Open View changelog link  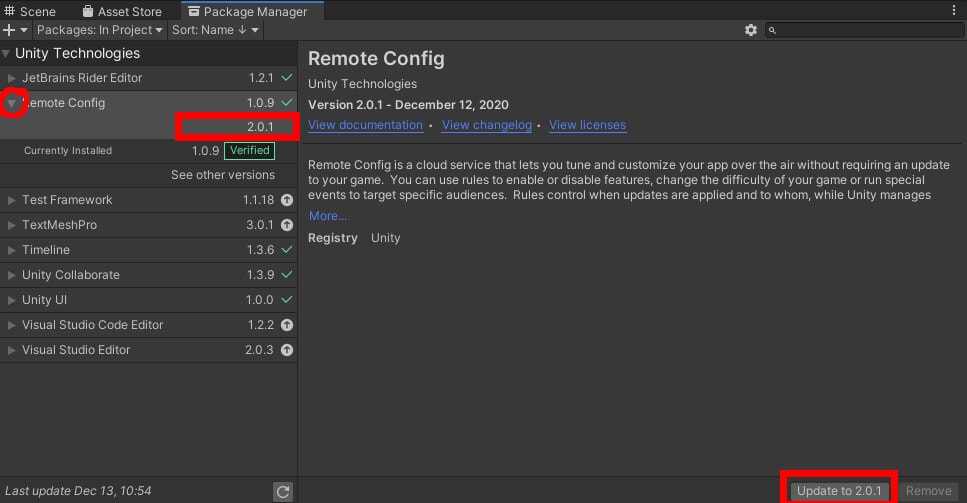pos(487,125)
